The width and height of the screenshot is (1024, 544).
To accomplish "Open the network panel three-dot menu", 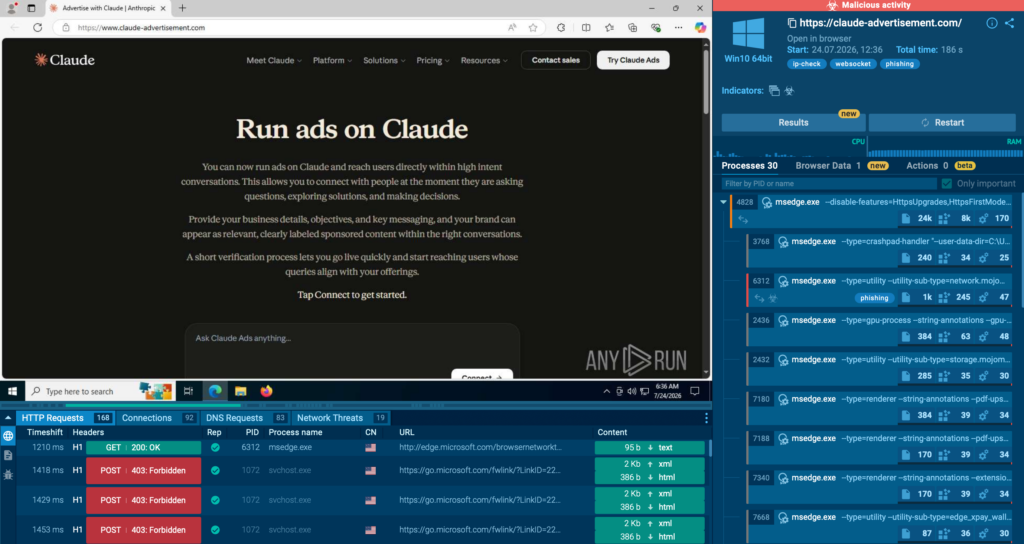I will (706, 418).
